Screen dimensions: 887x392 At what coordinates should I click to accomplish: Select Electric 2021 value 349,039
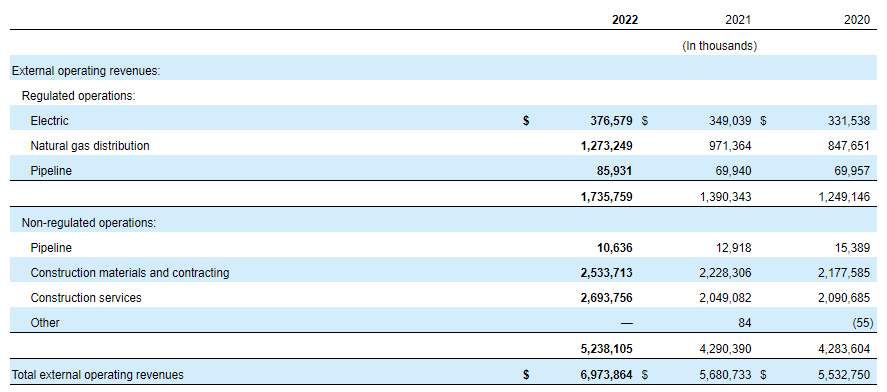coord(730,120)
